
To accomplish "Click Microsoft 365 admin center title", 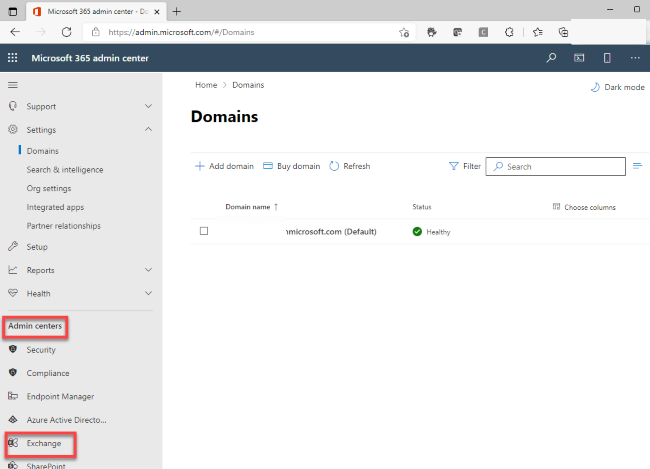I will (90, 58).
